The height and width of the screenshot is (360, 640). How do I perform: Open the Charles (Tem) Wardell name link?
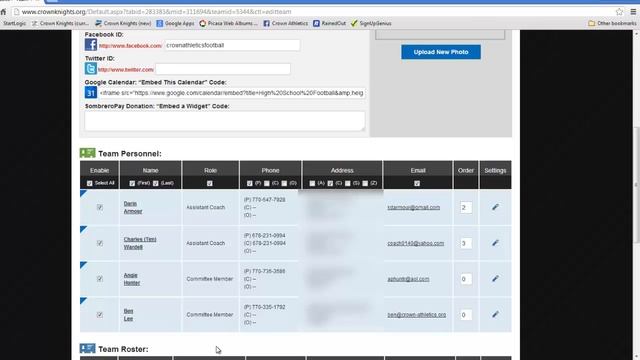click(x=140, y=243)
